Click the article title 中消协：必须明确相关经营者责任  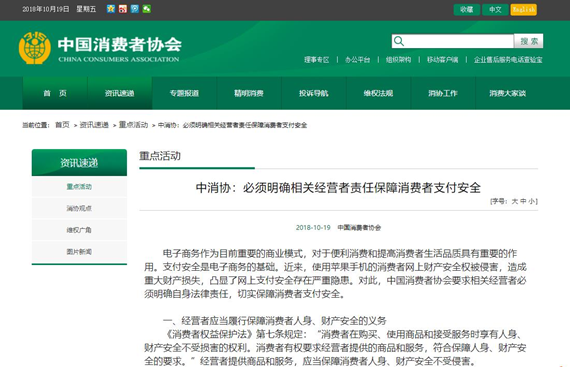point(338,188)
